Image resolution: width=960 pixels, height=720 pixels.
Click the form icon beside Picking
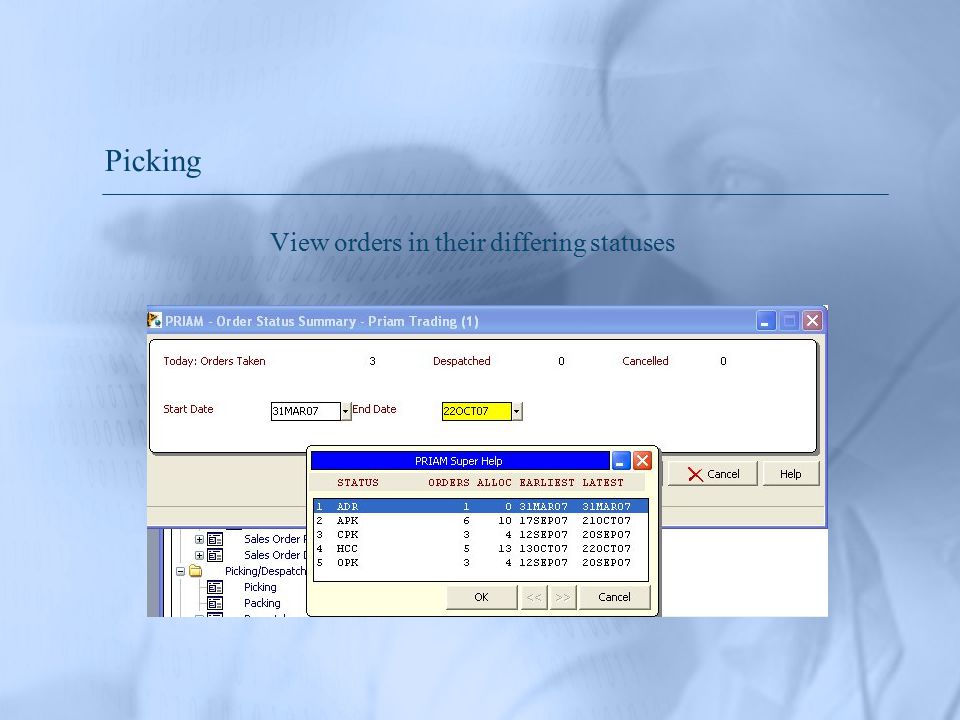click(x=215, y=587)
